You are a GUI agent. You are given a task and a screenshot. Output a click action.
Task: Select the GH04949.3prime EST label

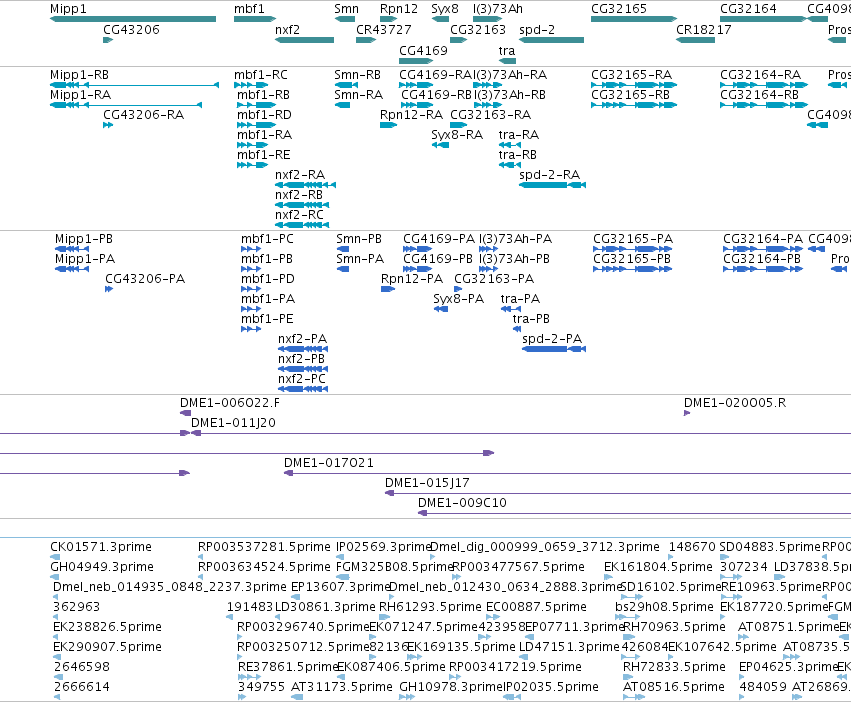(x=102, y=567)
